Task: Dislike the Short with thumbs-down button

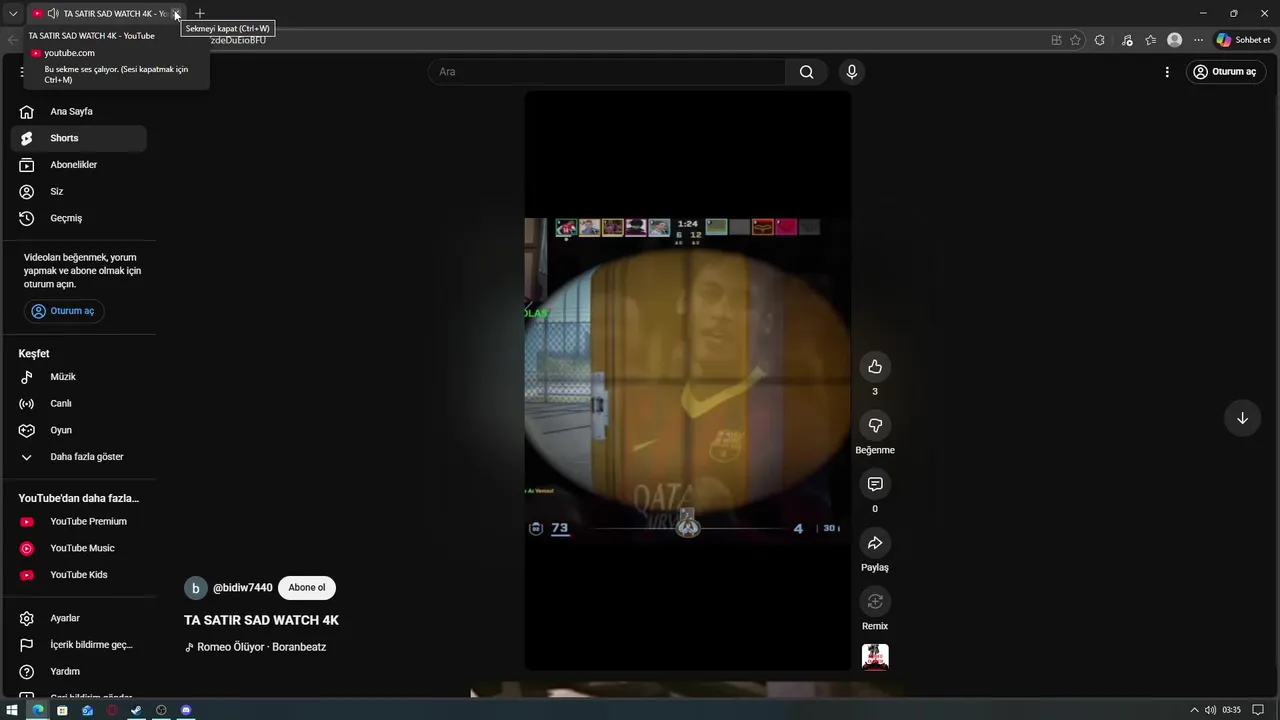Action: pyautogui.click(x=875, y=426)
